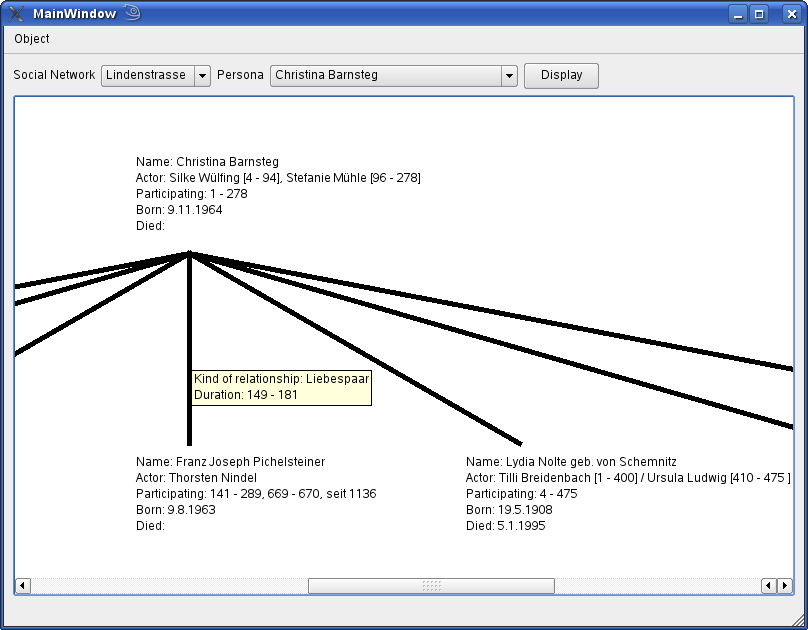808x630 pixels.
Task: Click the 'Actor: Silke Wülfing' line
Action: coord(278,178)
